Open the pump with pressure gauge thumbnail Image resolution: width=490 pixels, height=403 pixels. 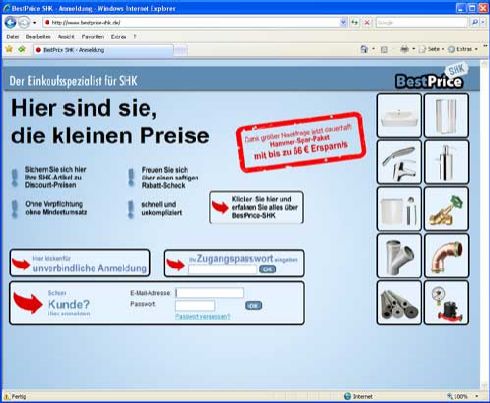(x=446, y=302)
